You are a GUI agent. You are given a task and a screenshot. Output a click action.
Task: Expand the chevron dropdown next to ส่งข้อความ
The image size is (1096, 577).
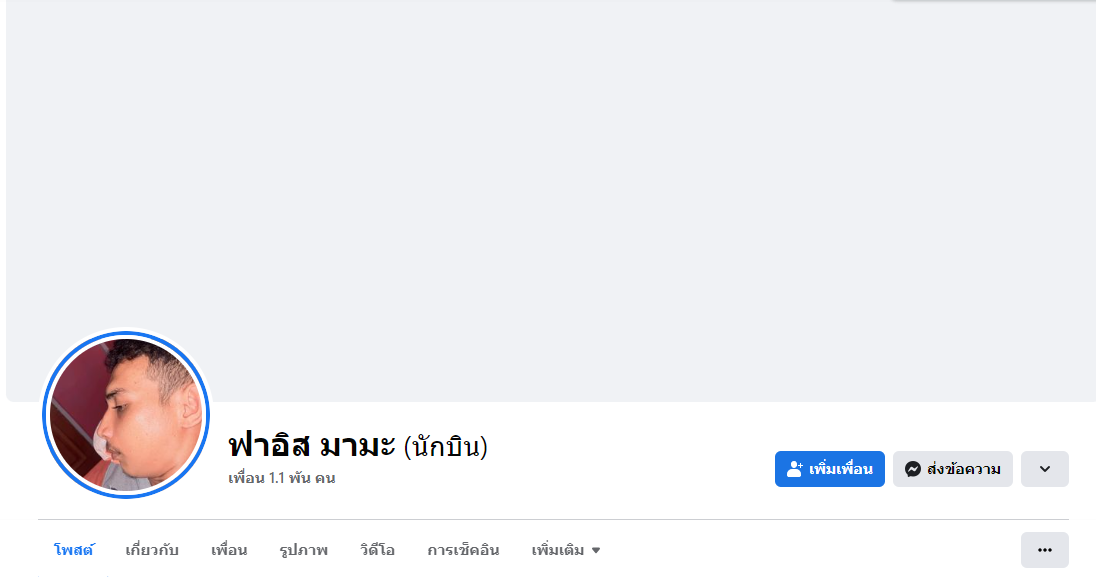1044,469
